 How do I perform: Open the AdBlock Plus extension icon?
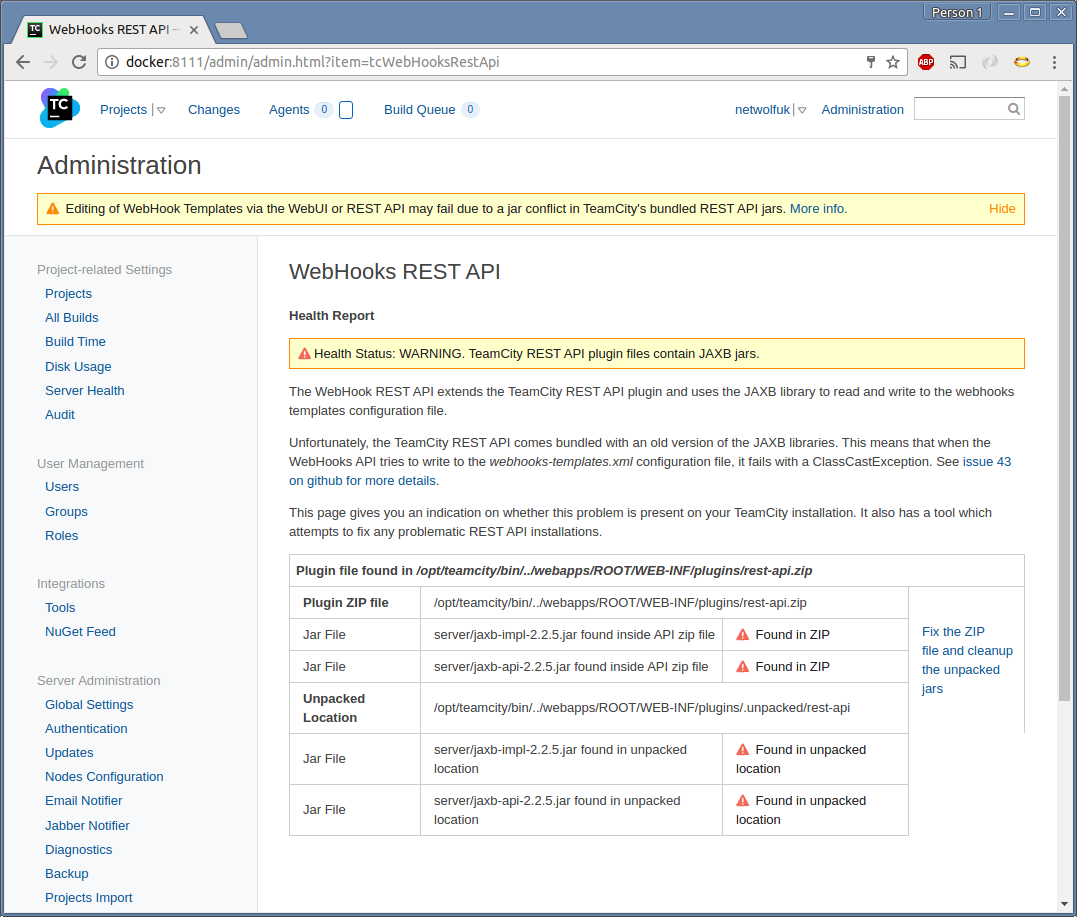point(926,62)
